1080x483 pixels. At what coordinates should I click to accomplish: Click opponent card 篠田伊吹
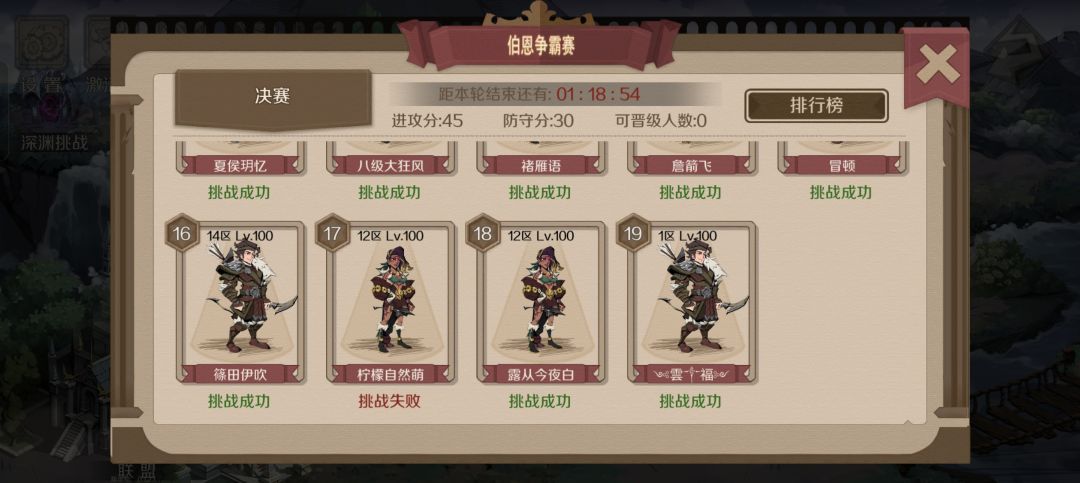(240, 302)
